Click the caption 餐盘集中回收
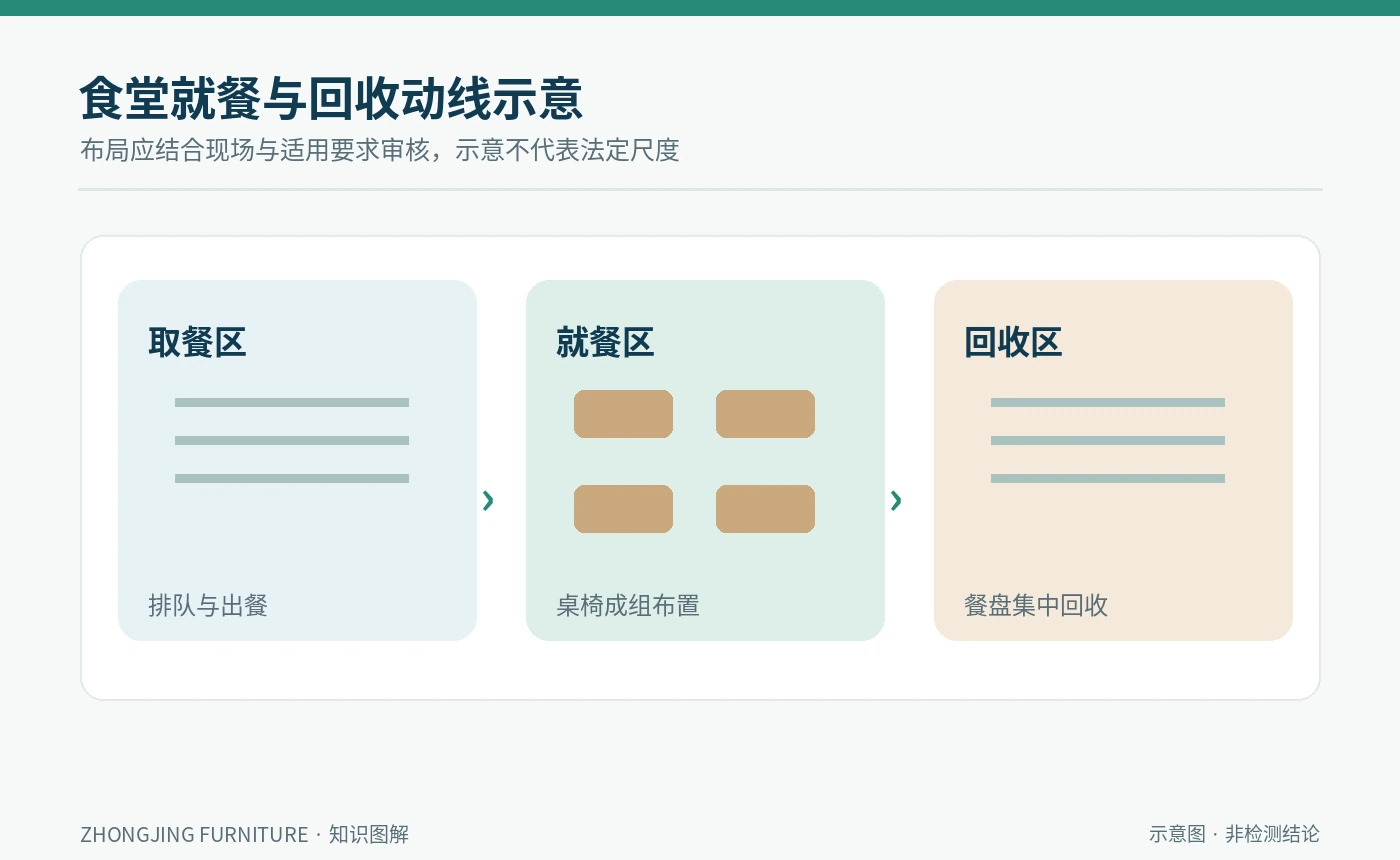Image resolution: width=1400 pixels, height=860 pixels. (1036, 605)
